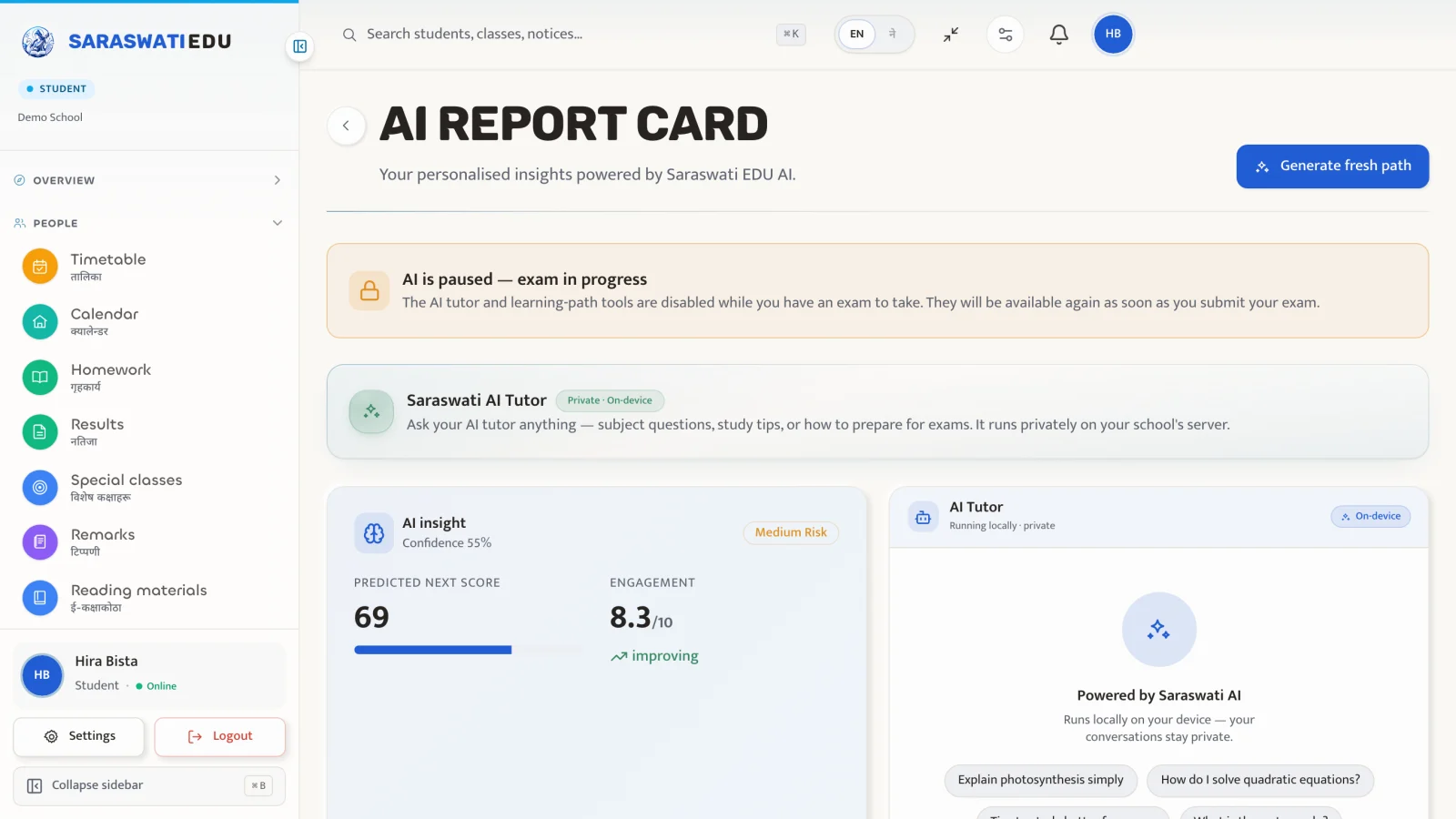
Task: Click the search magnifier icon
Action: point(349,35)
